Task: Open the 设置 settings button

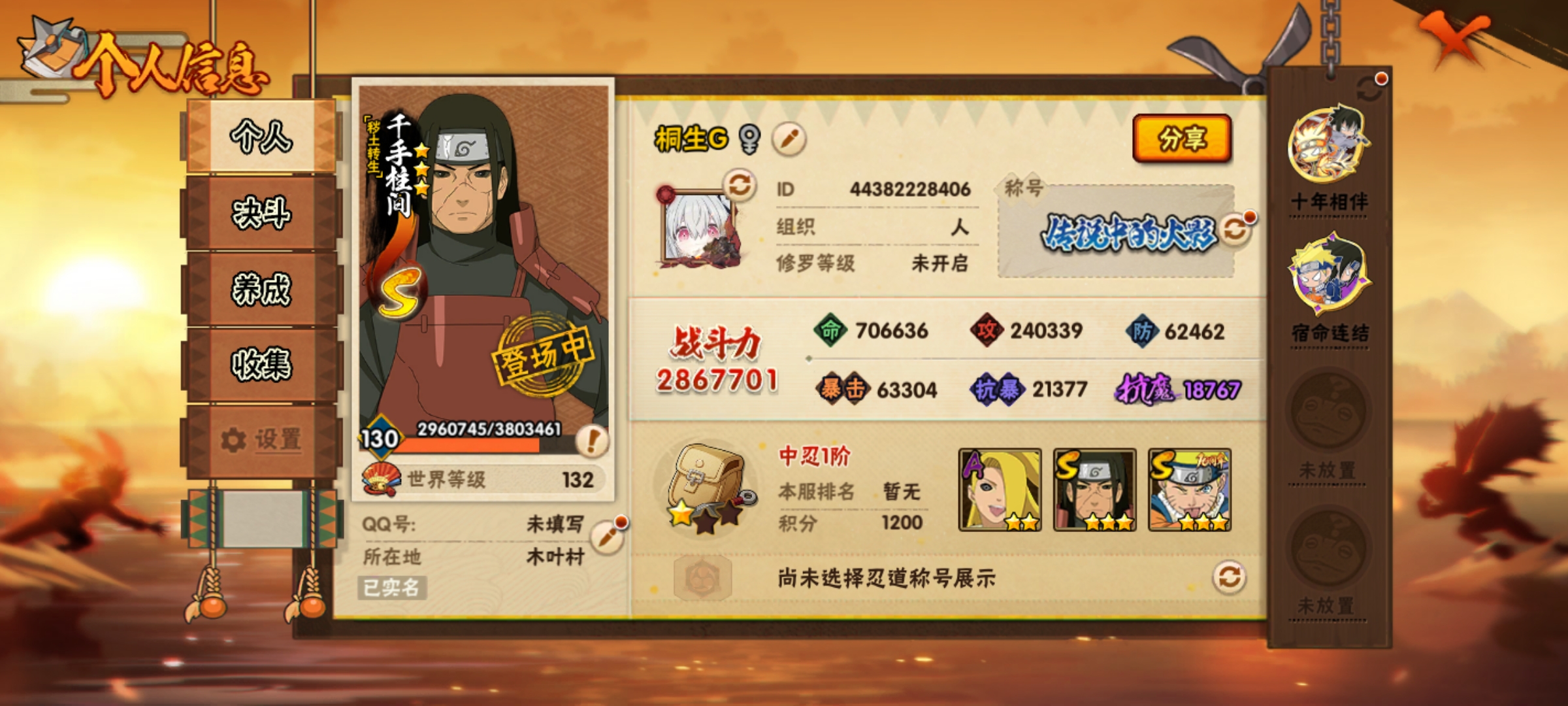Action: click(x=261, y=440)
